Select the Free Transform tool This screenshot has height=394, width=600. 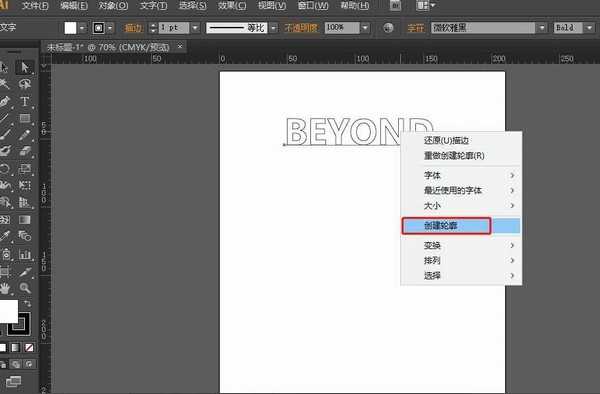click(x=25, y=186)
